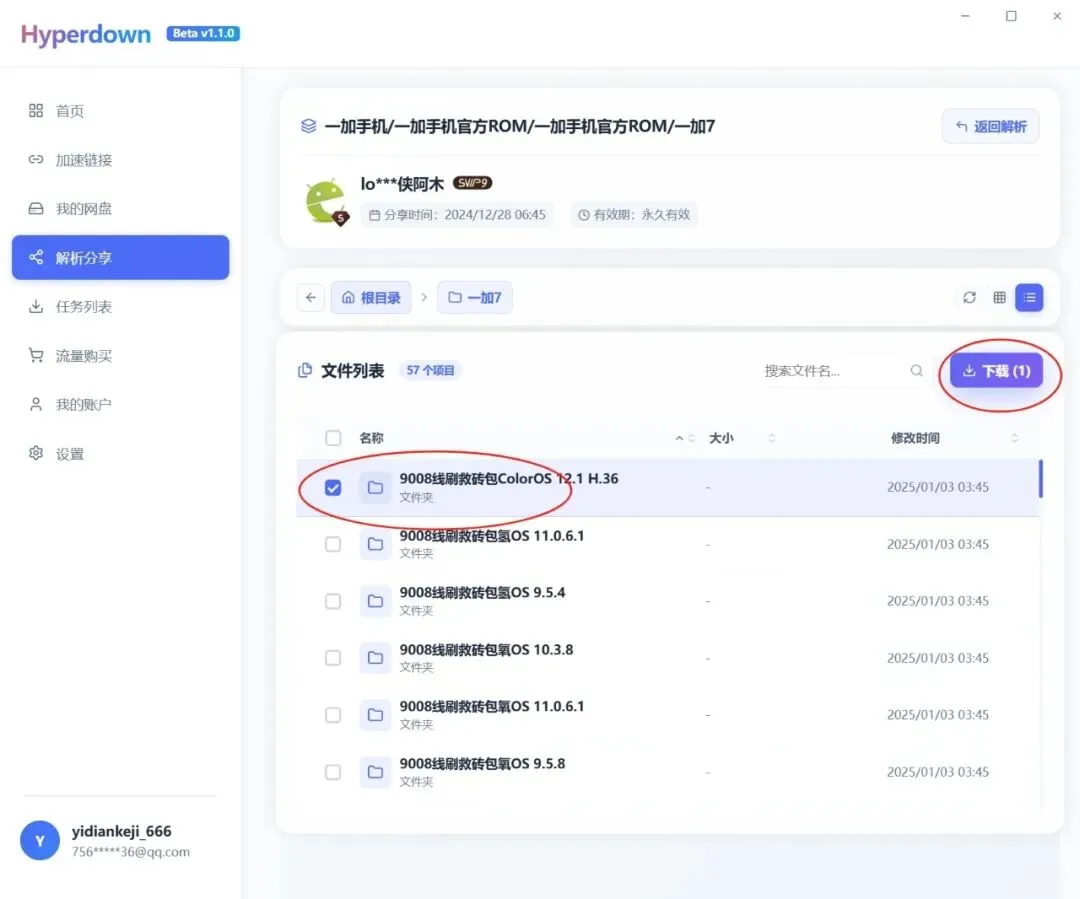The height and width of the screenshot is (899, 1080).
Task: Toggle the select-all checkbox in header
Action: pos(333,438)
